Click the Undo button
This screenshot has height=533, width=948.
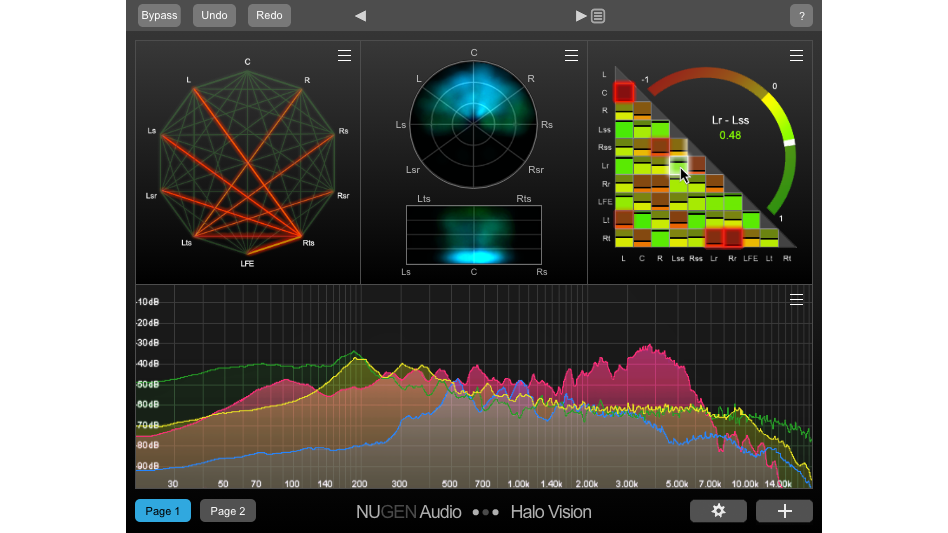(x=214, y=16)
